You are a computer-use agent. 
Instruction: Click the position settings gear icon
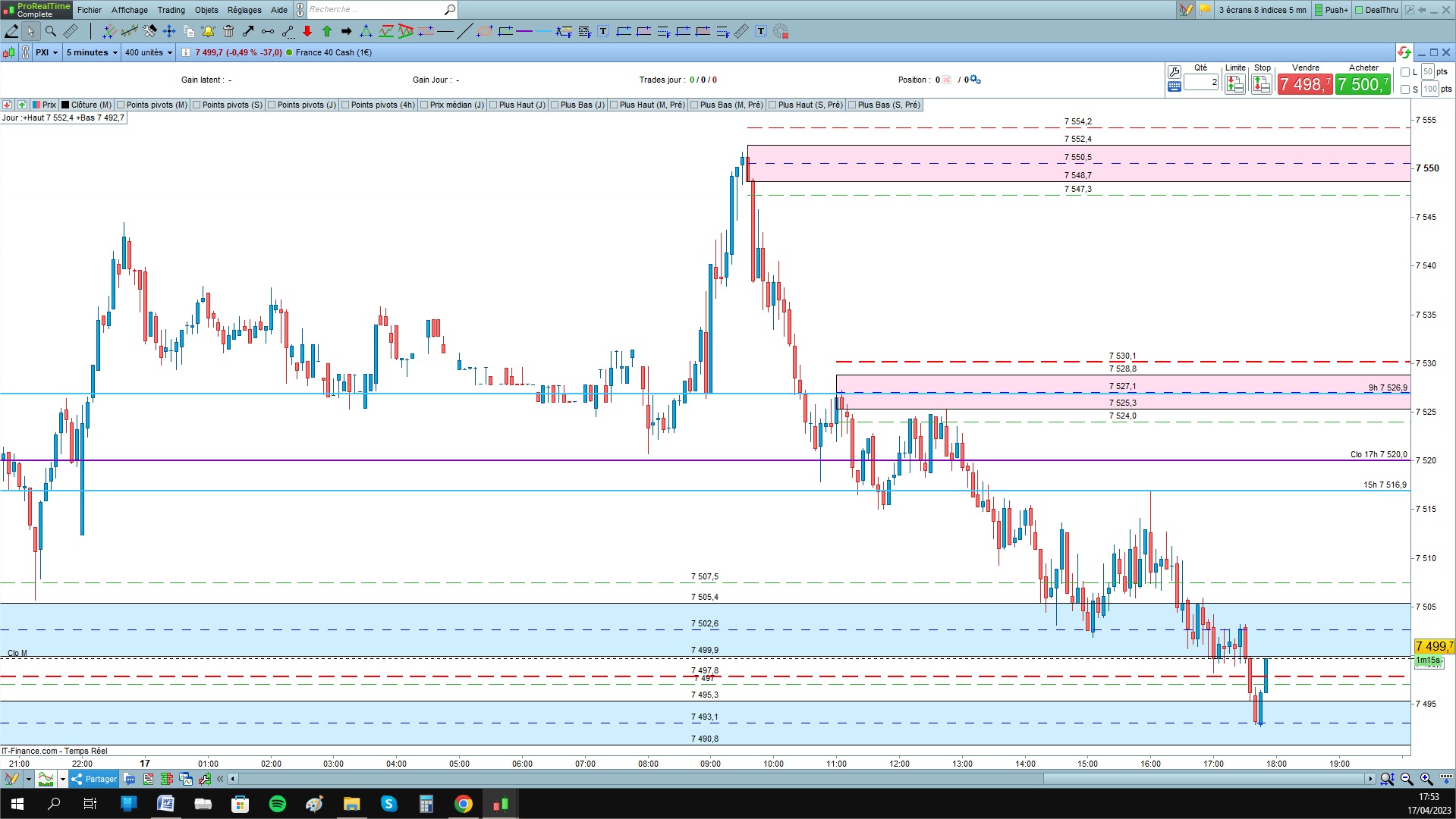point(976,80)
